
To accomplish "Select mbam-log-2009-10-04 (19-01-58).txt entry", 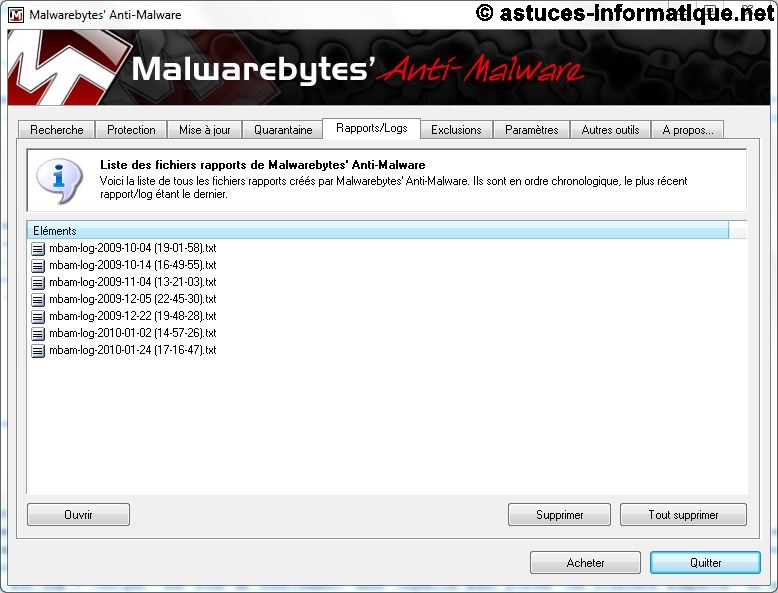I will 132,248.
